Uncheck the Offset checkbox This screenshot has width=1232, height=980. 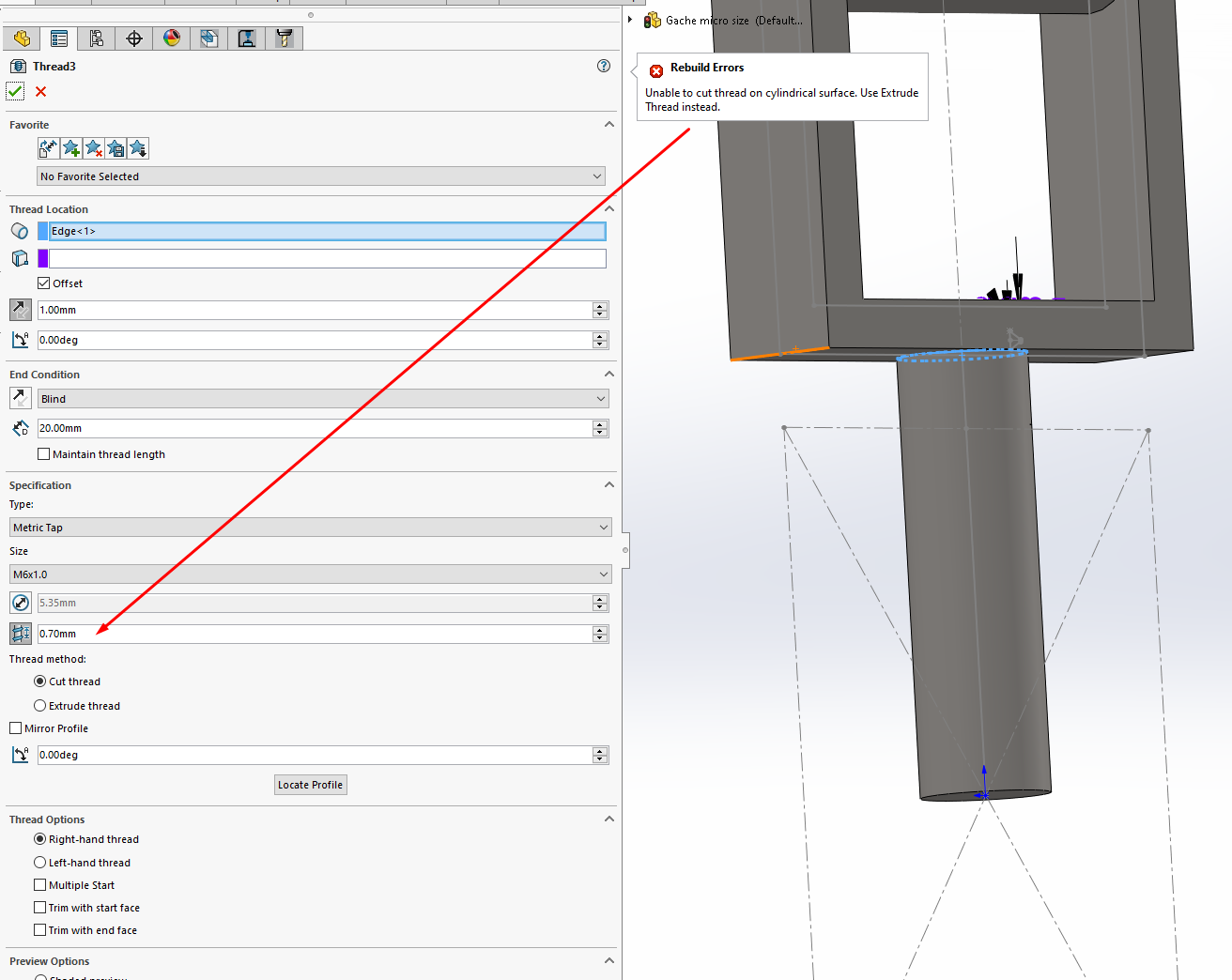[x=43, y=283]
